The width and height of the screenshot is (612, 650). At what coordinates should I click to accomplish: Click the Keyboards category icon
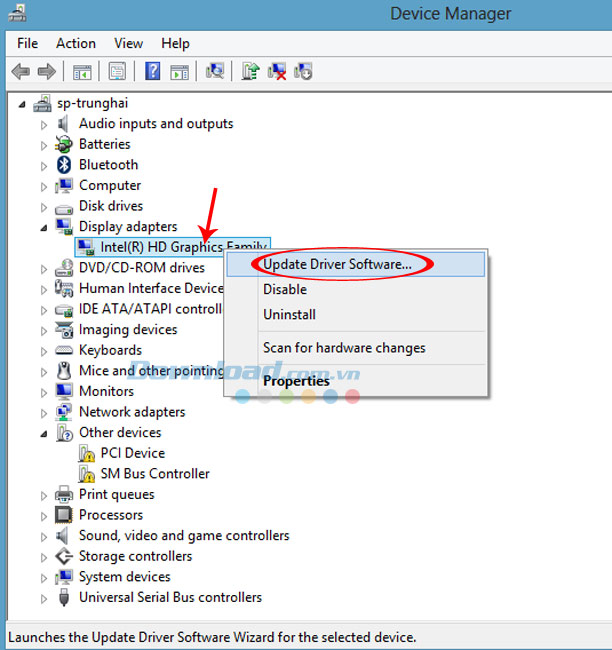coord(64,351)
